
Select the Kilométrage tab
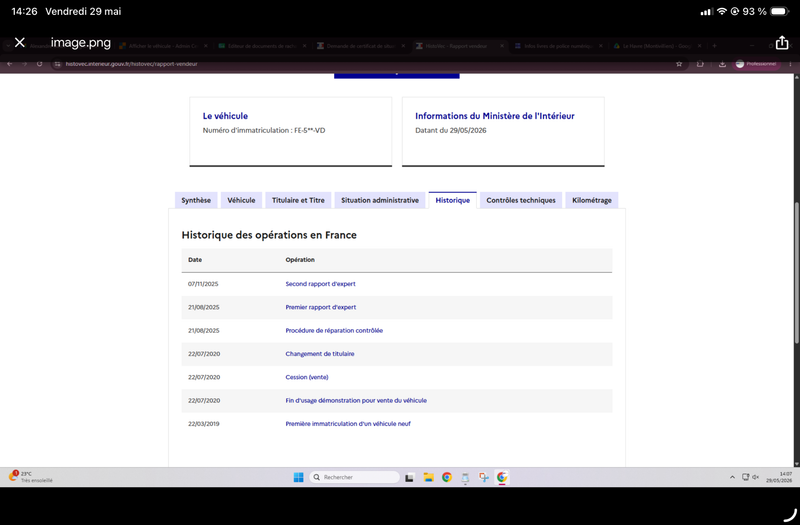(x=592, y=200)
